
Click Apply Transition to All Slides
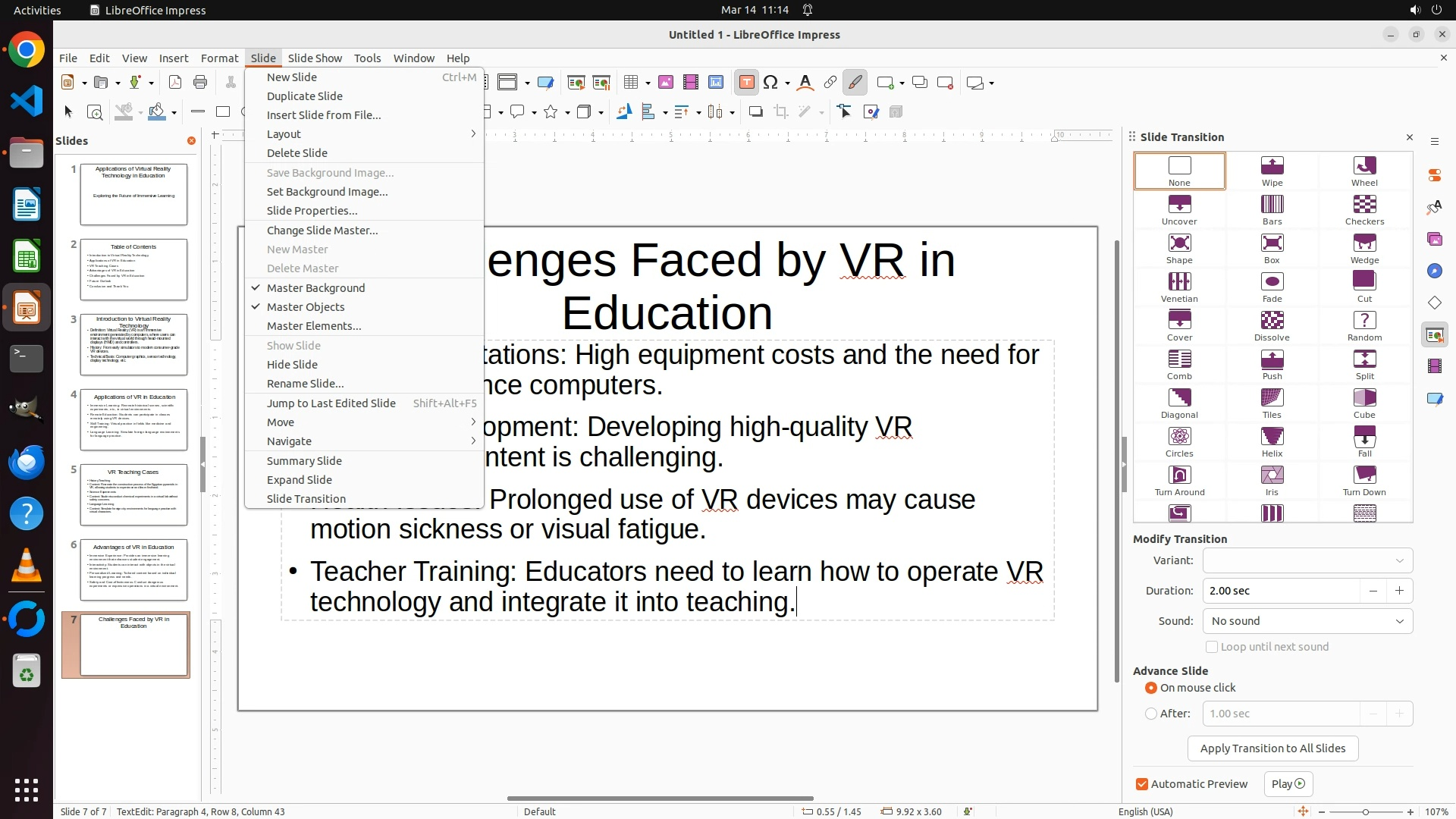coord(1272,748)
